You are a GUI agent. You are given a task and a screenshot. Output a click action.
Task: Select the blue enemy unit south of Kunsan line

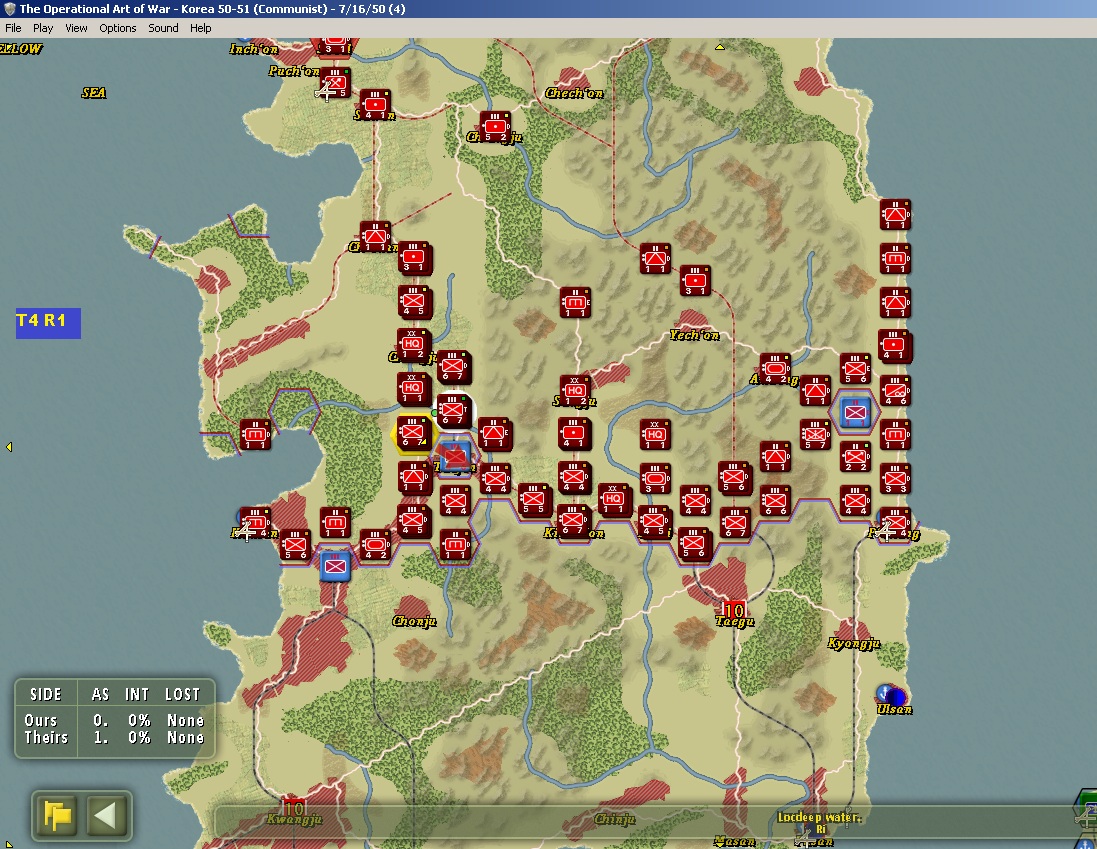(335, 566)
